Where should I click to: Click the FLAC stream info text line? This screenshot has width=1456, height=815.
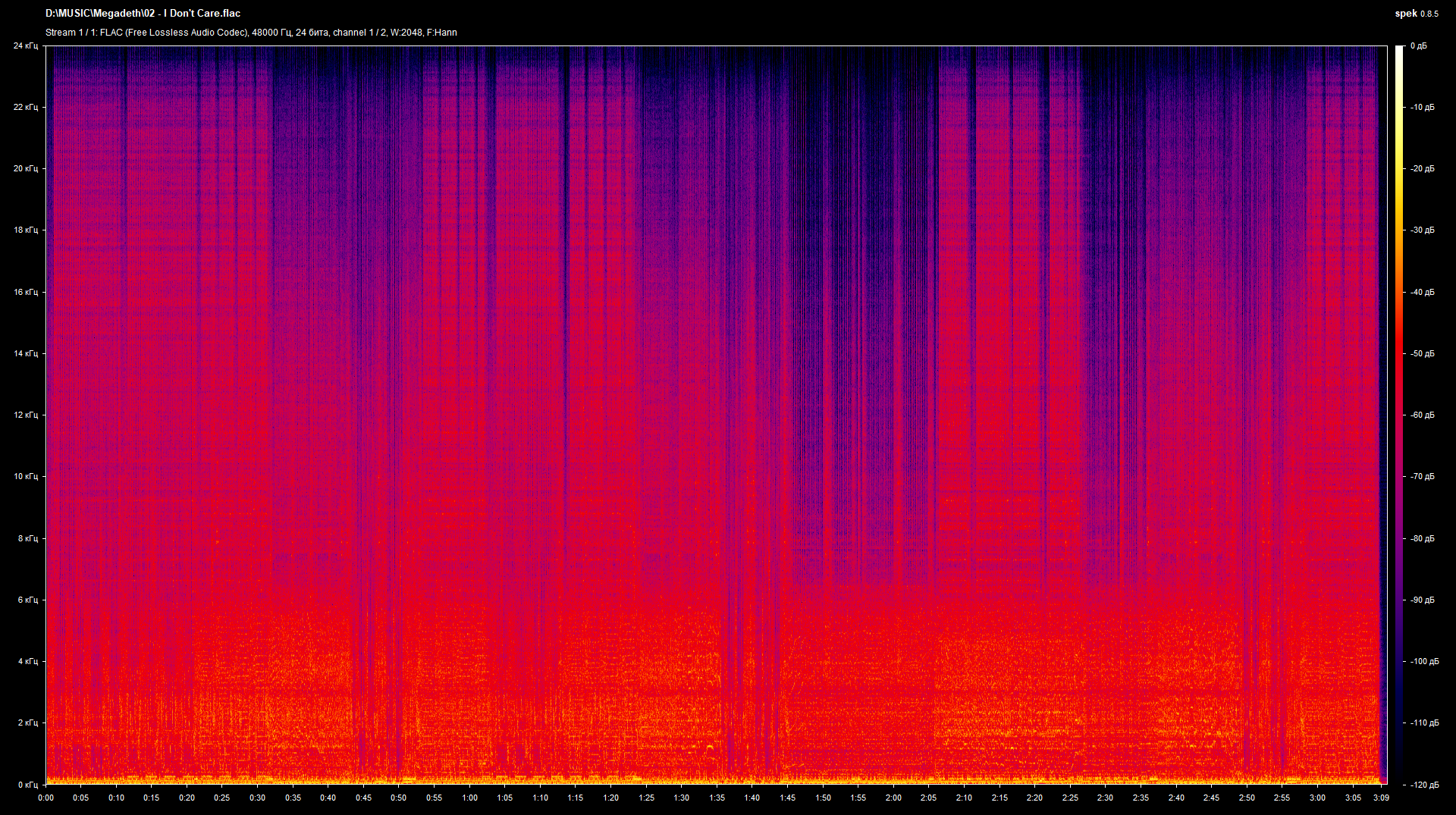(x=250, y=33)
